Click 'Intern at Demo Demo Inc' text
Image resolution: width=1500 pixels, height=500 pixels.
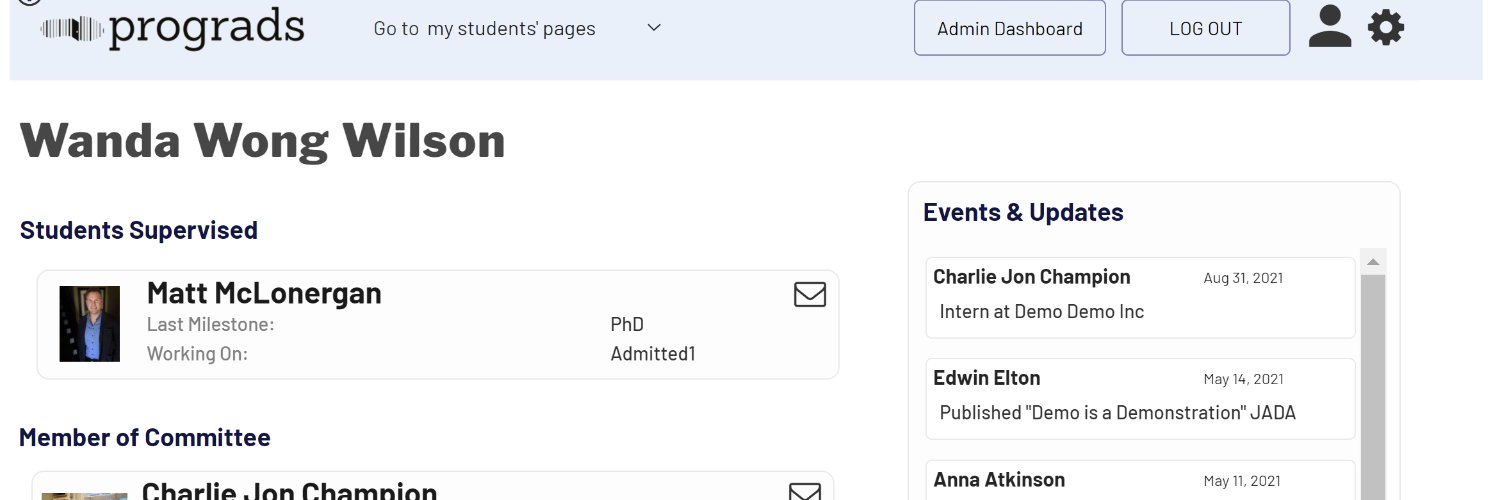1042,312
